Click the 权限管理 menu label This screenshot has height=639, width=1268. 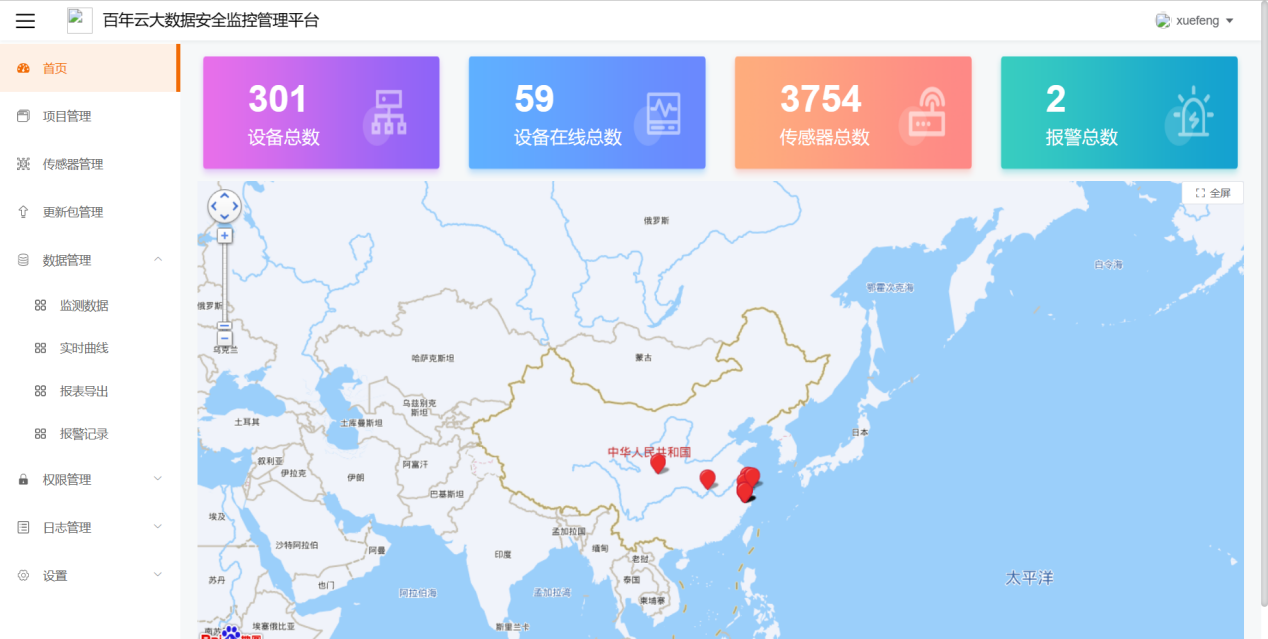(67, 480)
